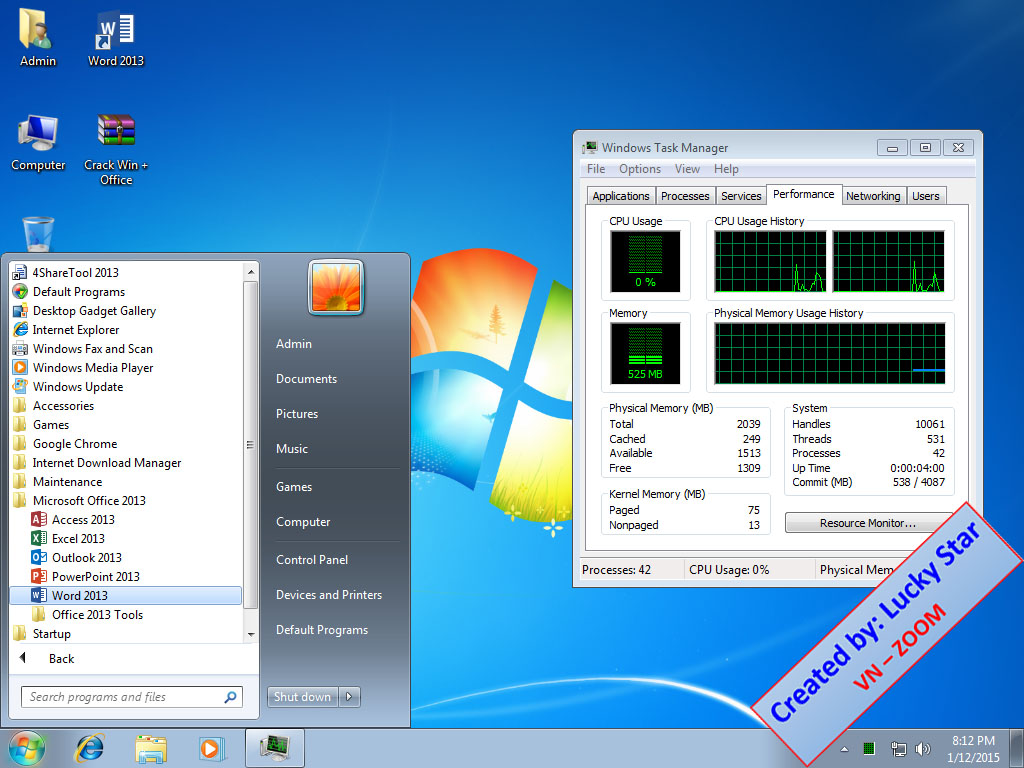Show hidden tray icons arrow

[x=844, y=749]
